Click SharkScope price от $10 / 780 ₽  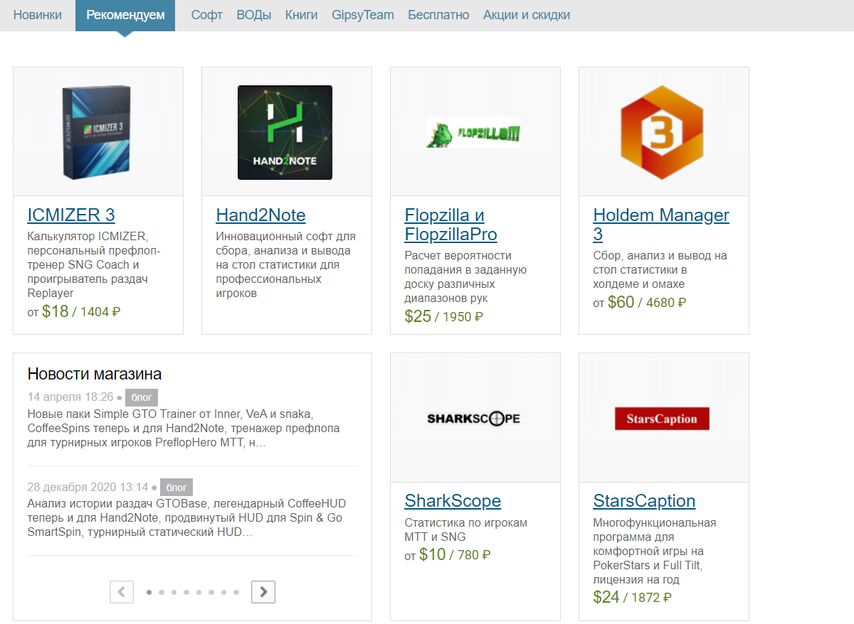pos(447,555)
